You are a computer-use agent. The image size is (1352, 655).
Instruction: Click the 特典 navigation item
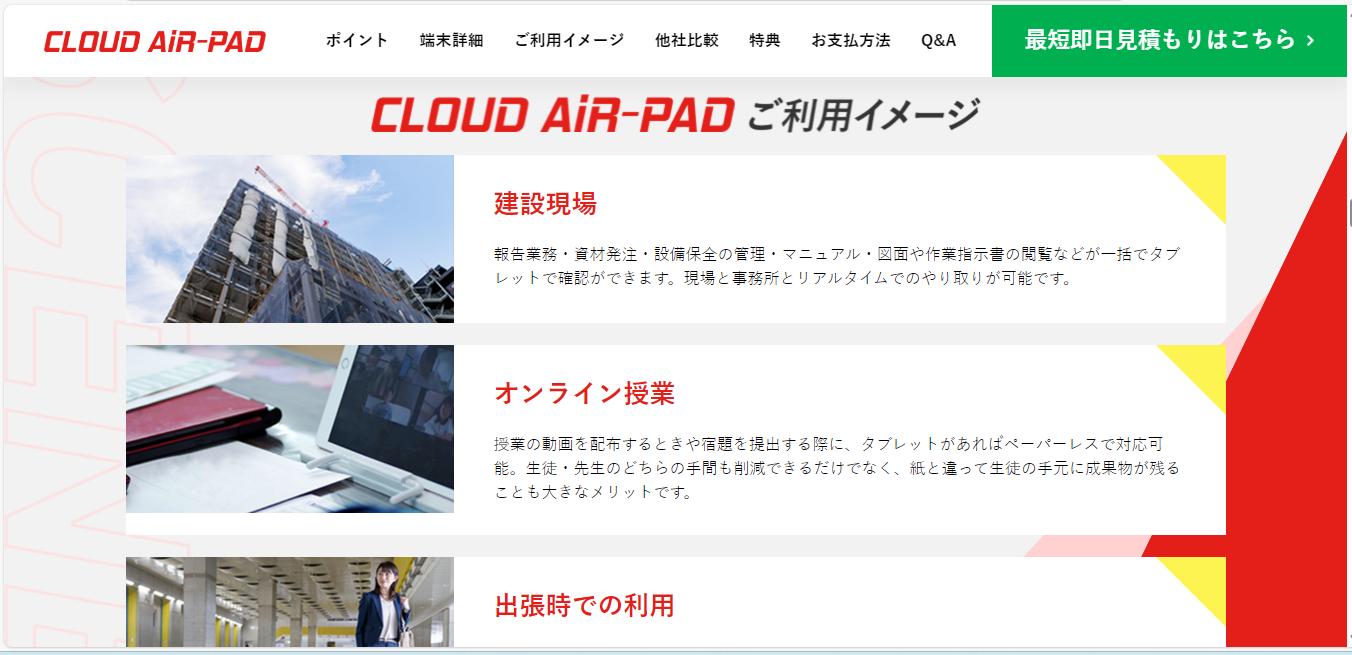(x=765, y=41)
